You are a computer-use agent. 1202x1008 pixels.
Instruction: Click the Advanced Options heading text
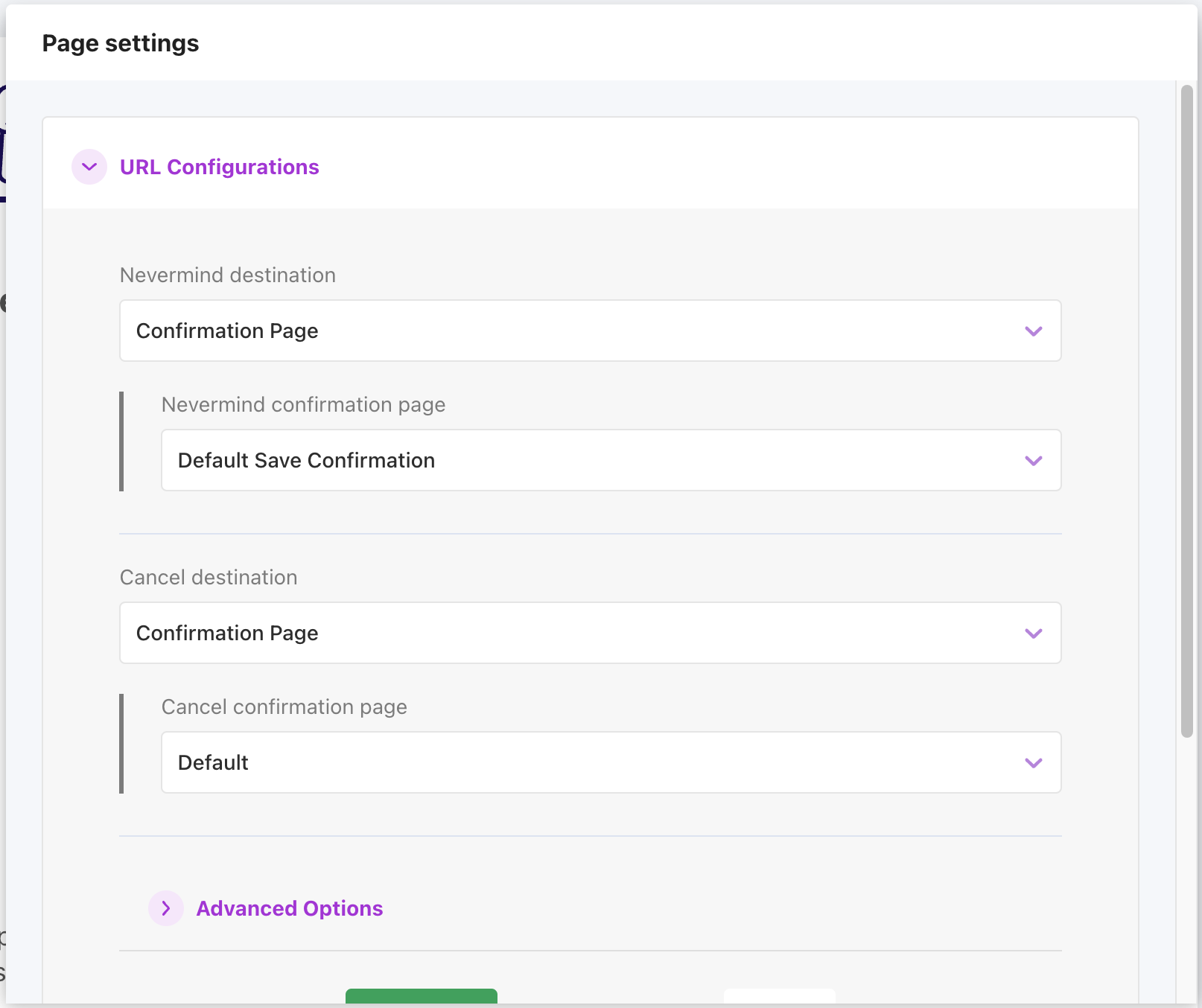[x=289, y=908]
